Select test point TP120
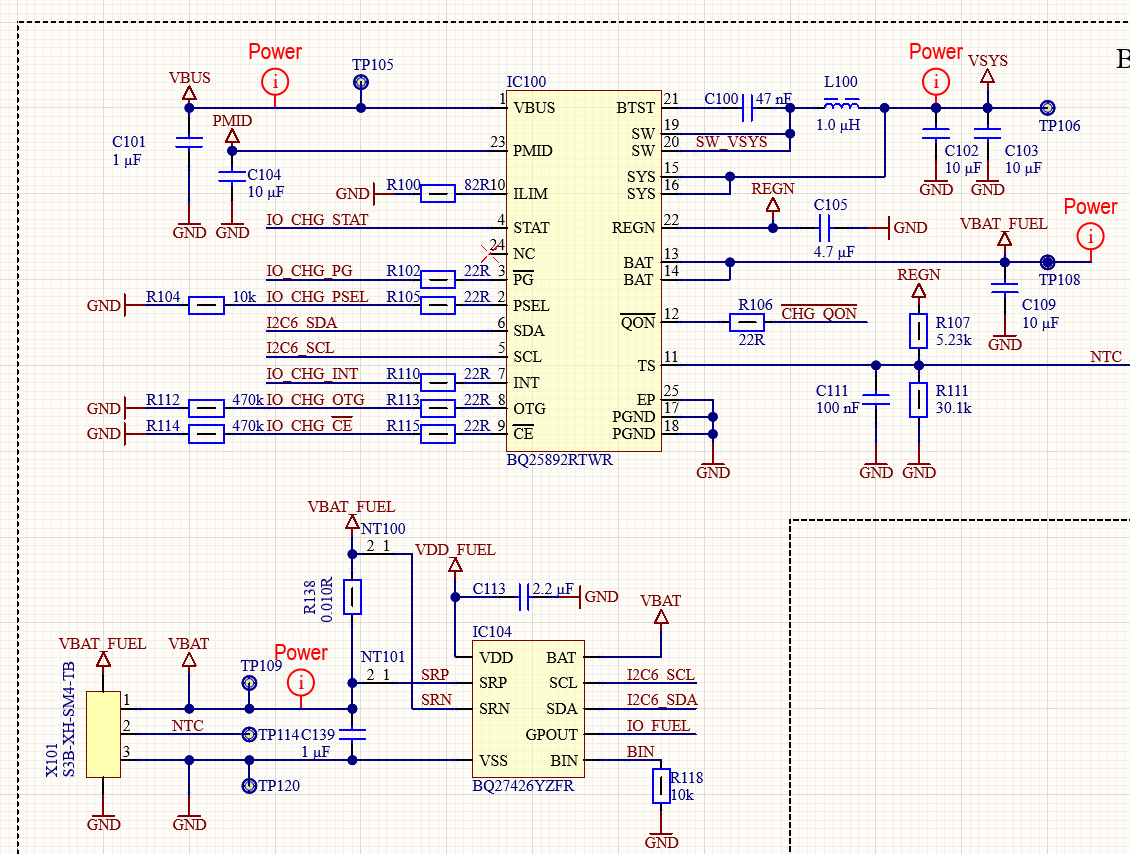Viewport: 1130px width, 854px height. pyautogui.click(x=249, y=786)
